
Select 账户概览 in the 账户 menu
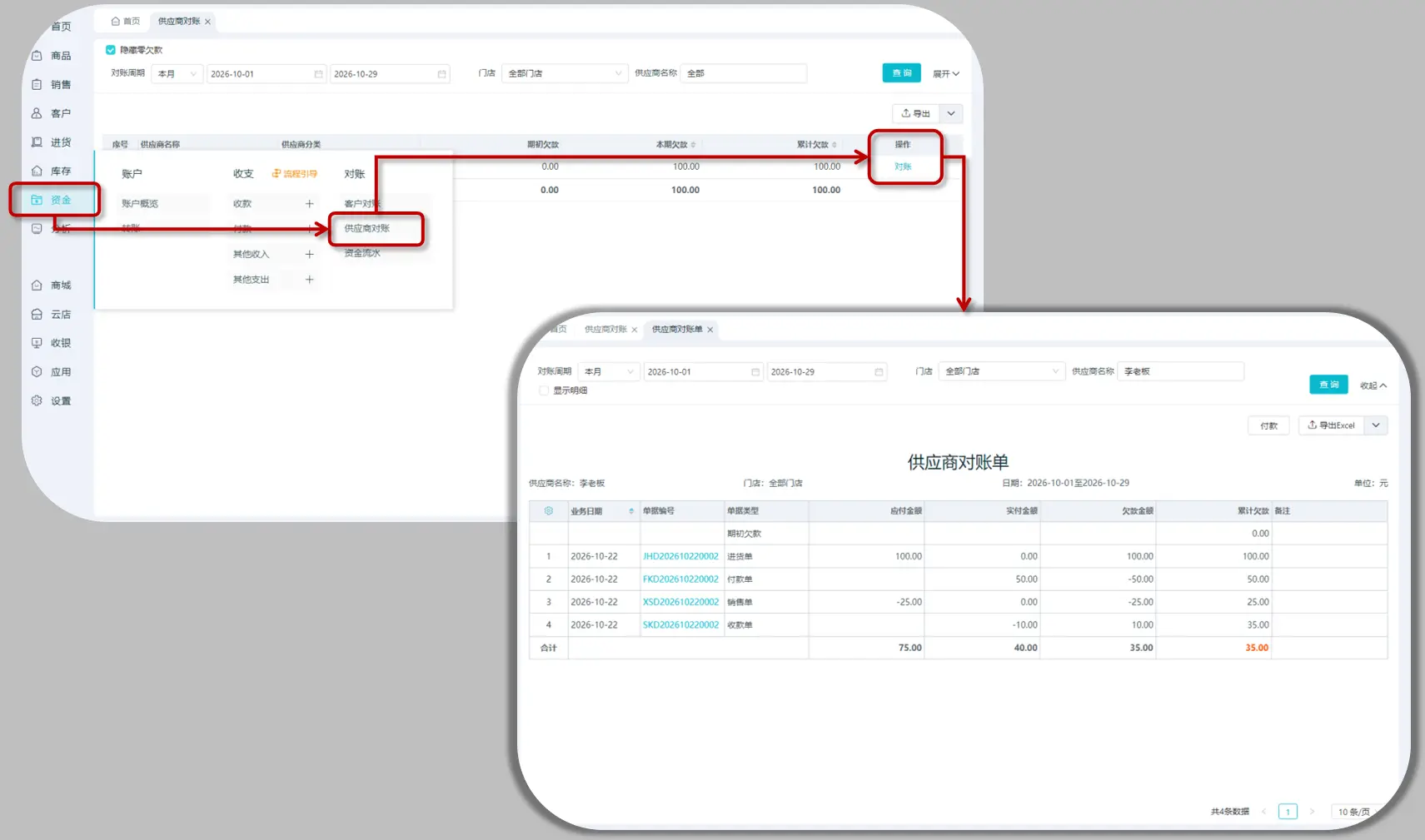pos(140,204)
